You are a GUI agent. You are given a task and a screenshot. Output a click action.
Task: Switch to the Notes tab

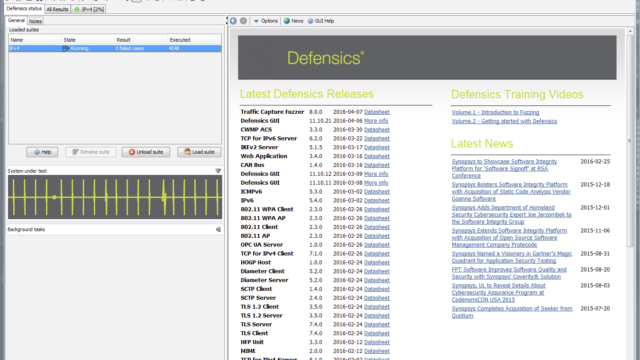point(36,21)
